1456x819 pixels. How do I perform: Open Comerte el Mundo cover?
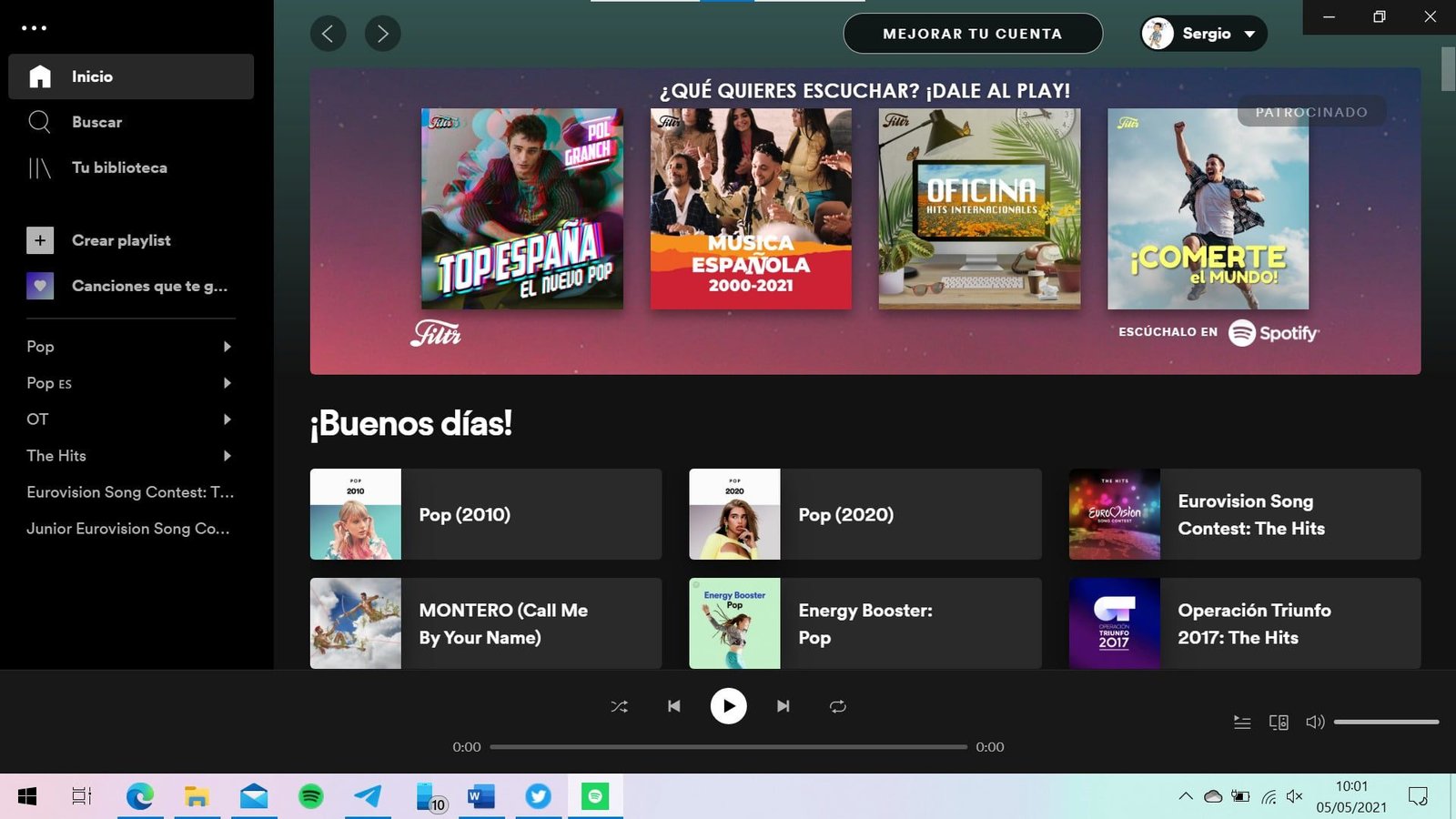click(1208, 209)
